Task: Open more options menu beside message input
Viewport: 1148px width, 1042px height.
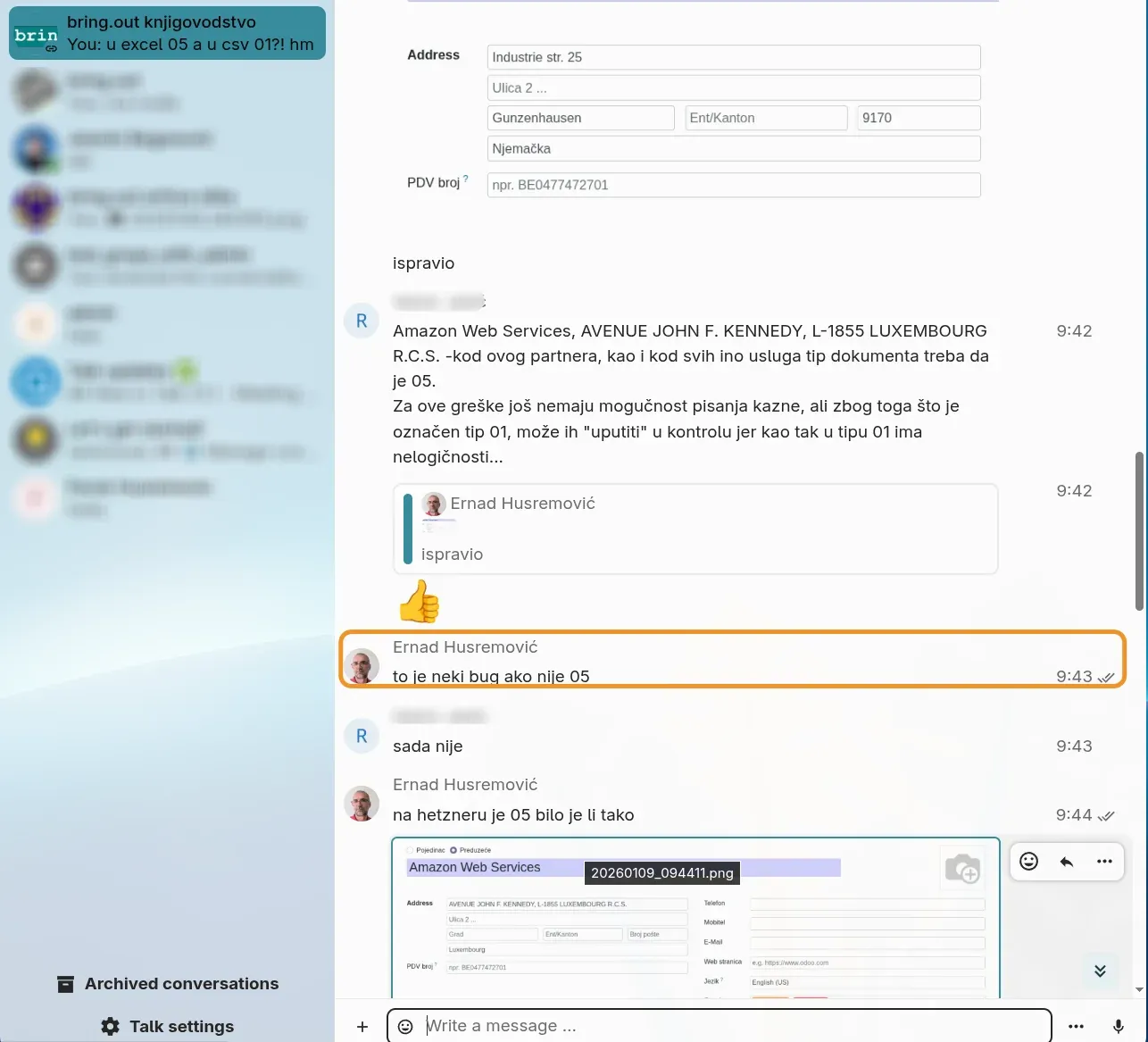Action: point(1076,1027)
